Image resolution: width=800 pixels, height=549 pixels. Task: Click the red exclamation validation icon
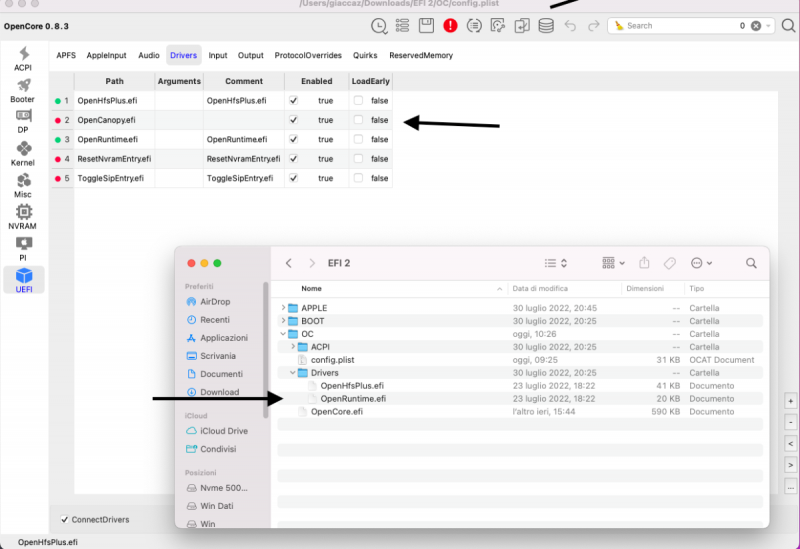point(450,26)
